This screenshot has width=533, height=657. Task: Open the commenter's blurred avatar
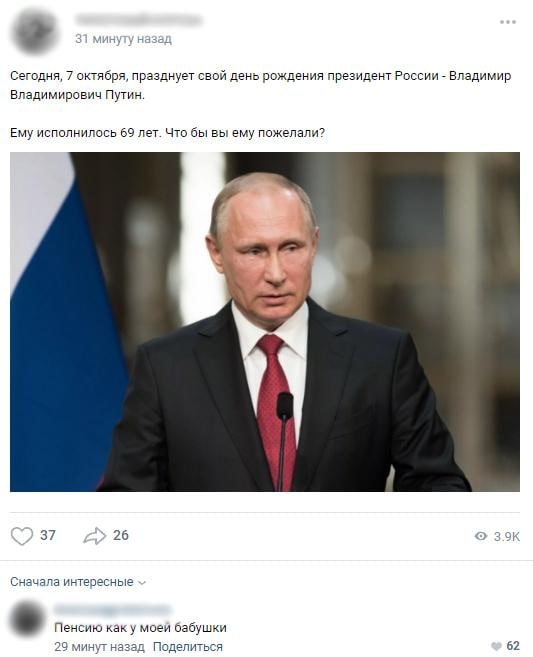pyautogui.click(x=27, y=620)
